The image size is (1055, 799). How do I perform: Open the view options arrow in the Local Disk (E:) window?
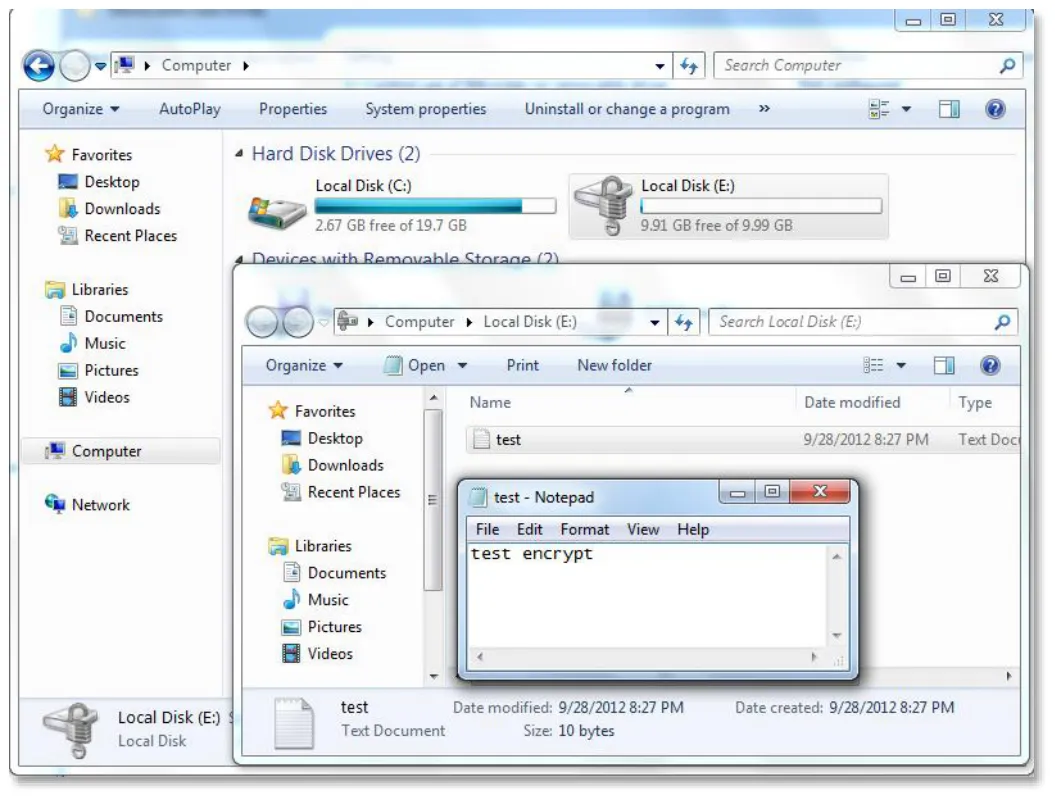[901, 365]
